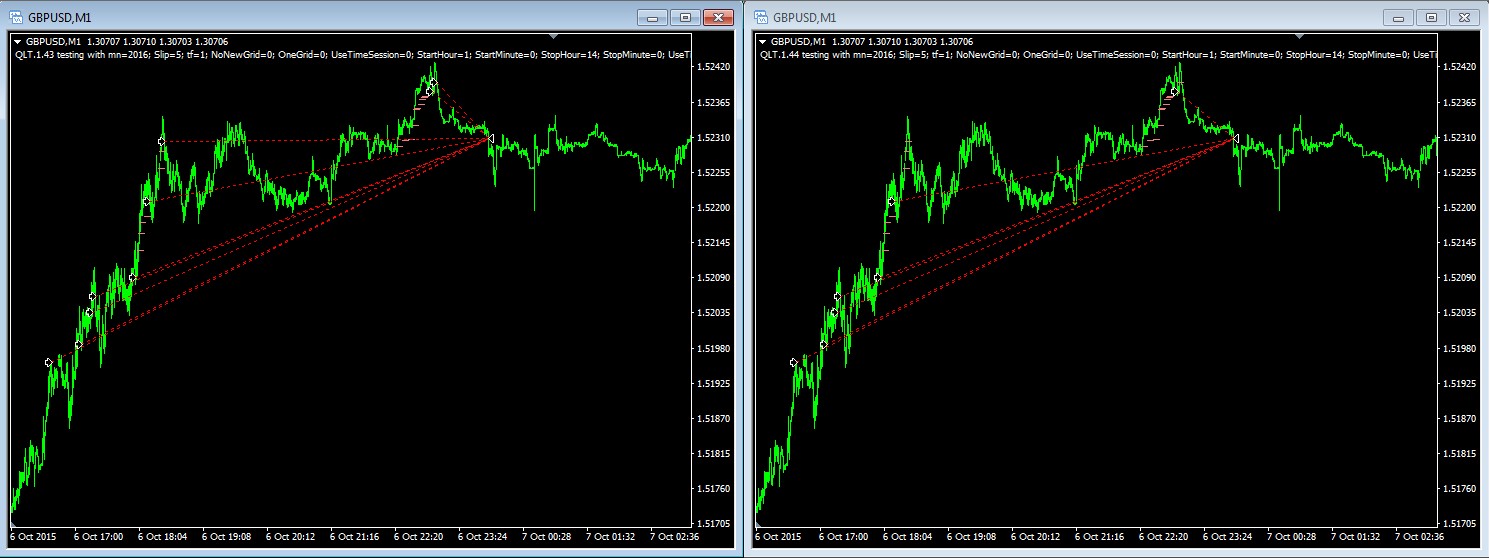Click price label 1.51705 on left chart
This screenshot has height=558, width=1489.
tap(714, 524)
